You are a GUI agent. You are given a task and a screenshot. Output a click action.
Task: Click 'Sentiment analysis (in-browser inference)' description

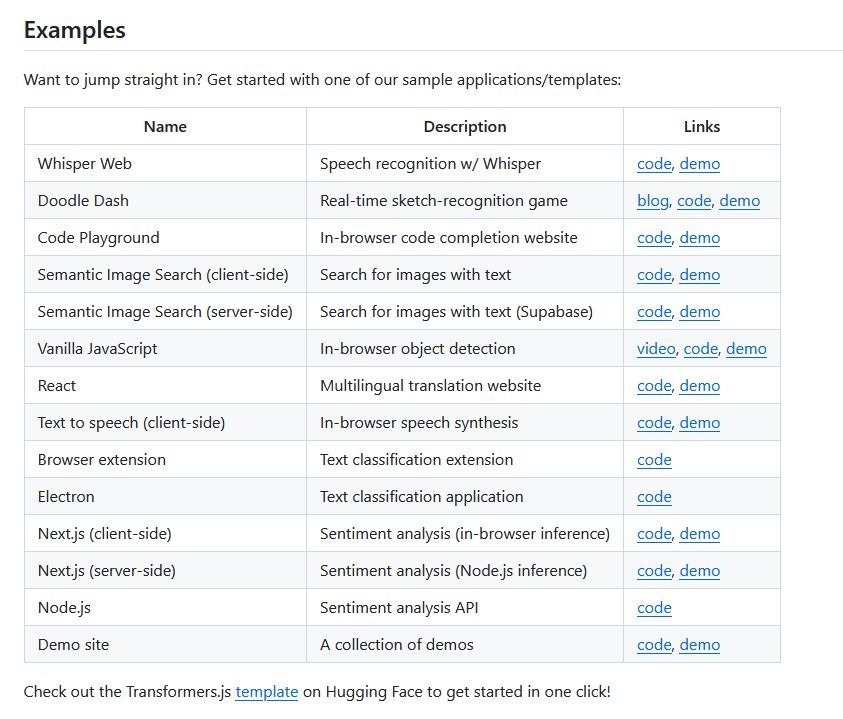tap(465, 534)
